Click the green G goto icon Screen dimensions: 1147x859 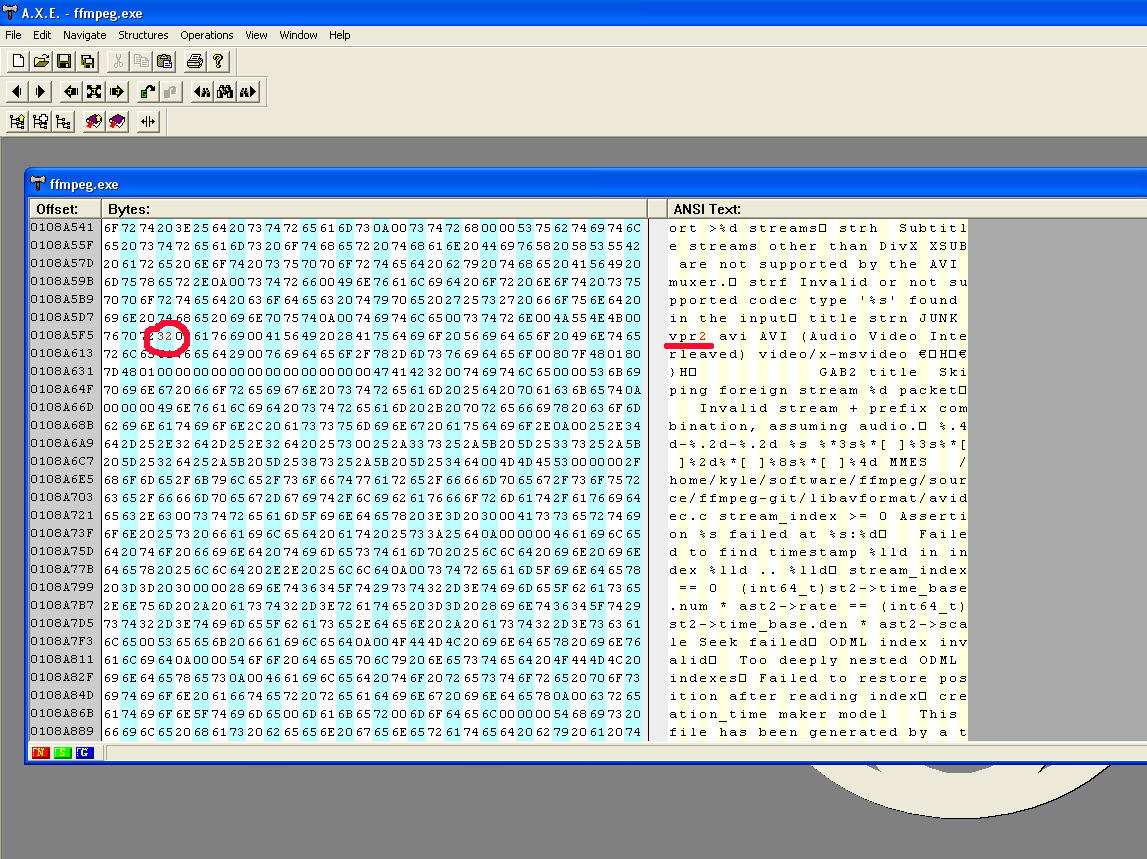click(147, 91)
